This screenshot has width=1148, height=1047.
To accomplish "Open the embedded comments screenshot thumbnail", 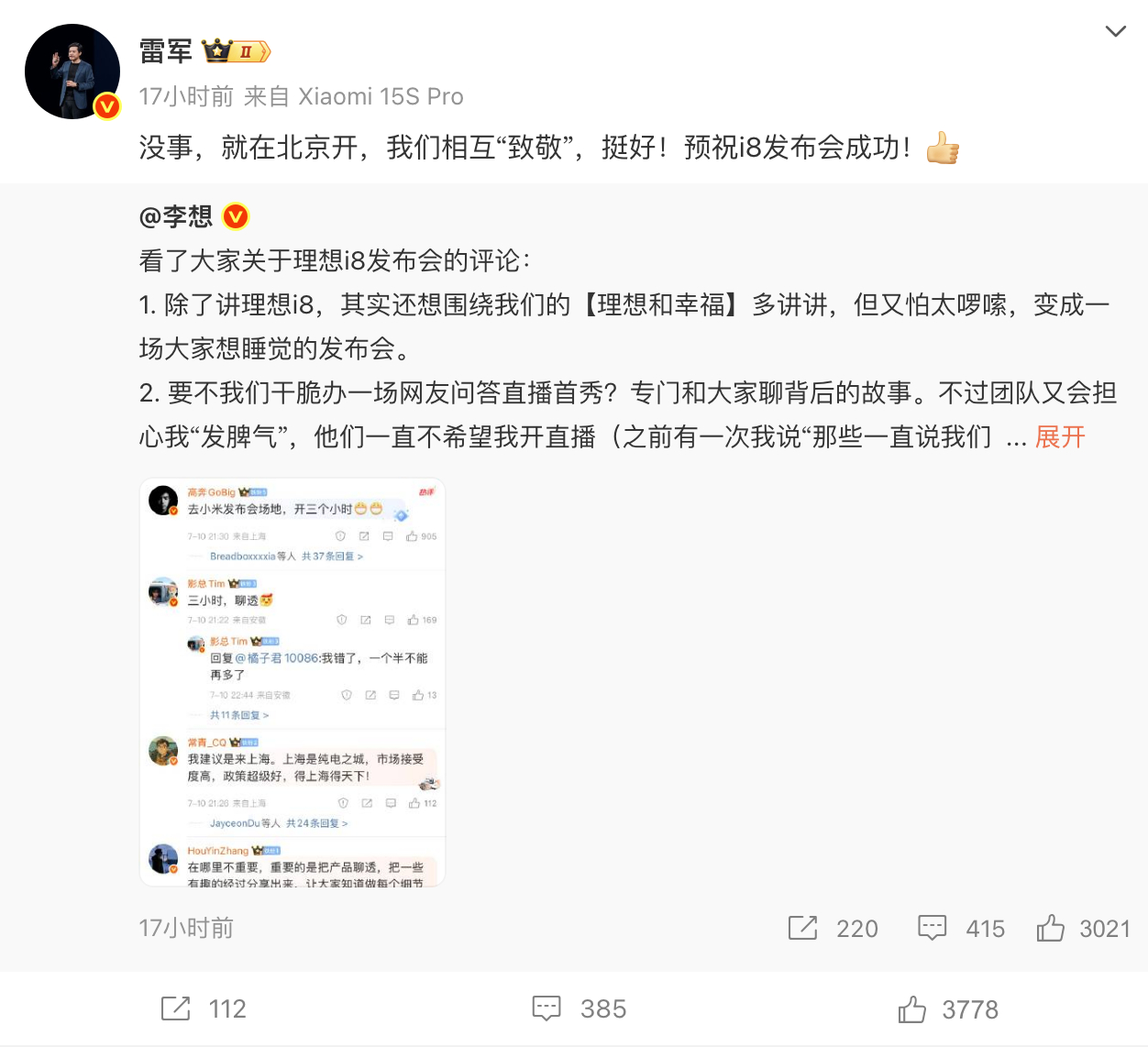I will (293, 682).
